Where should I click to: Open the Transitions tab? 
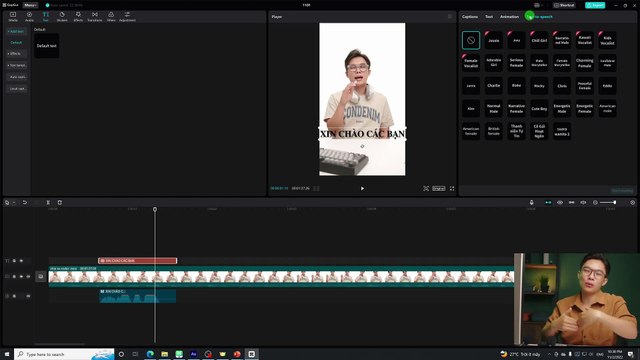(95, 16)
